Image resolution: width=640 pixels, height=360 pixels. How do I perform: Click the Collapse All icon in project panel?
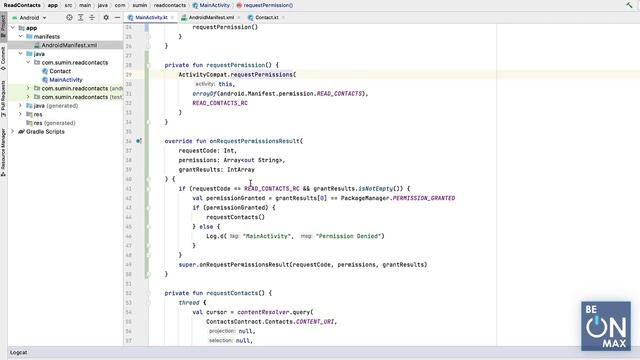pos(92,18)
